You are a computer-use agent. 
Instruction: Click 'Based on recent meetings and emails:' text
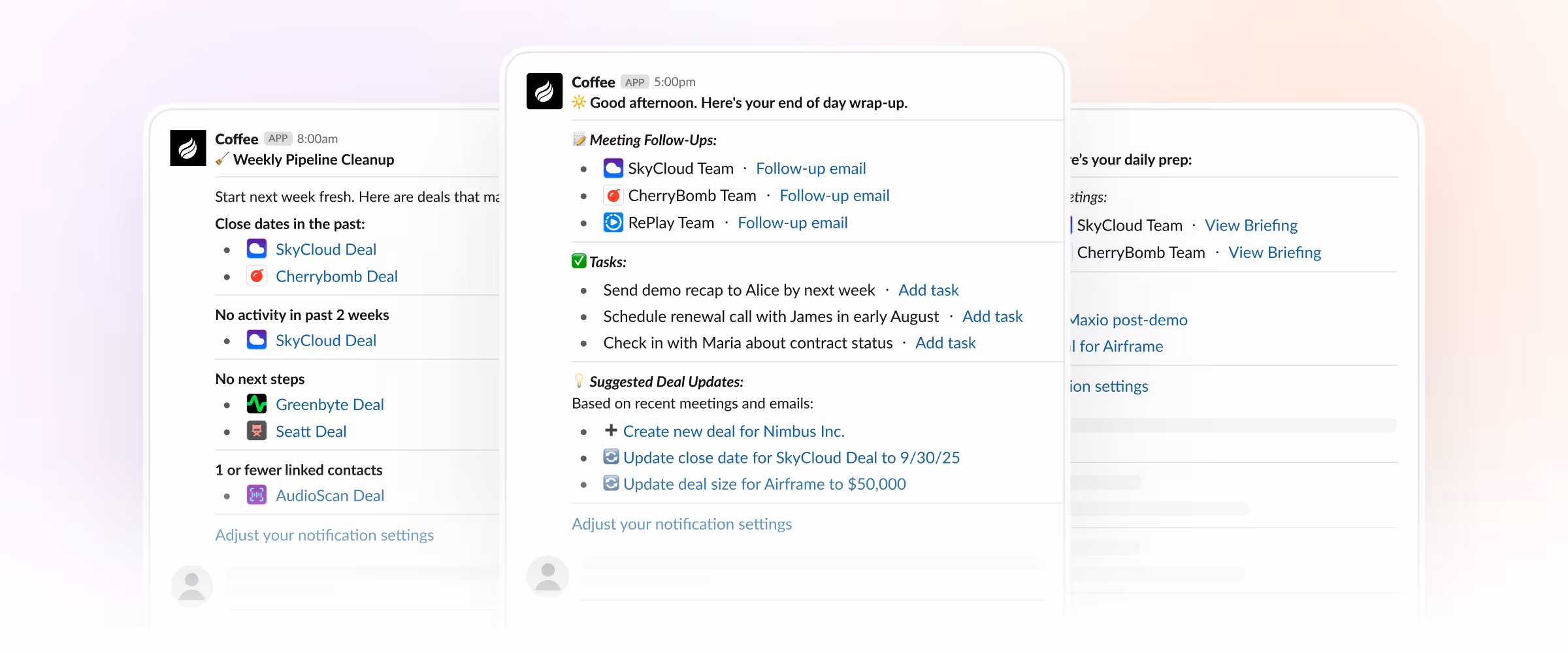[693, 404]
